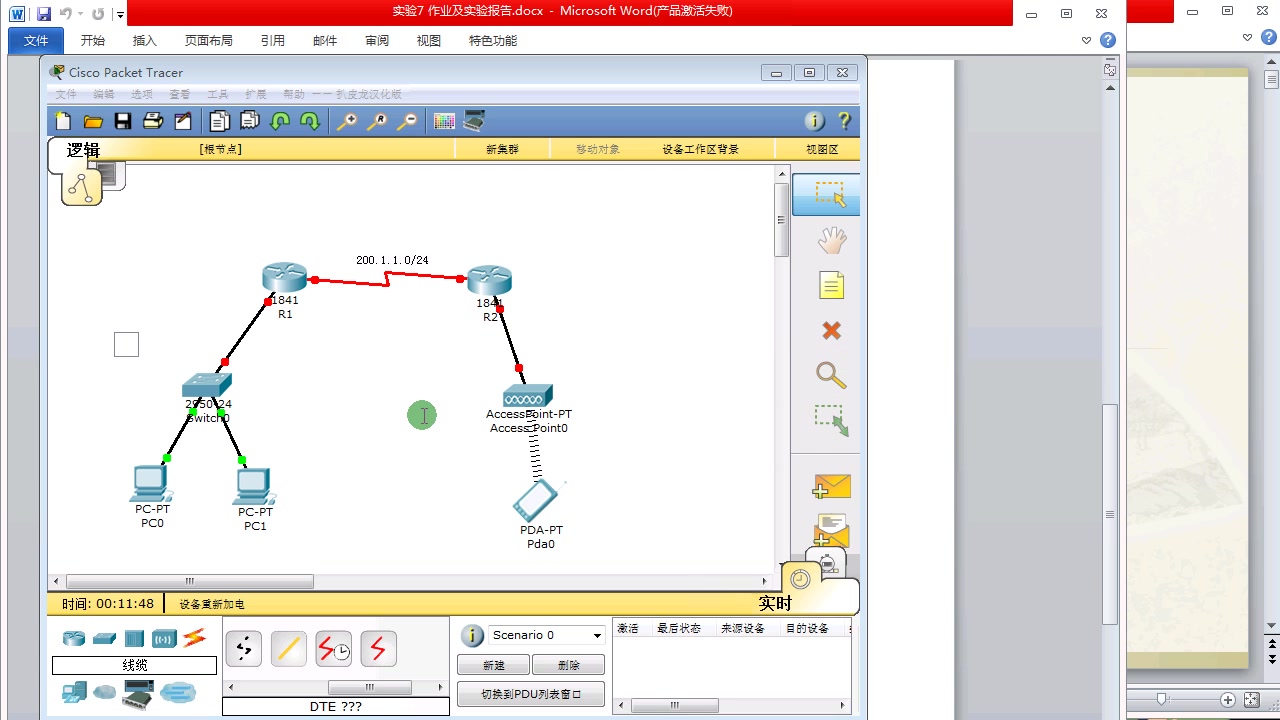Add a simple PDU envelope
The width and height of the screenshot is (1280, 720).
tap(831, 487)
